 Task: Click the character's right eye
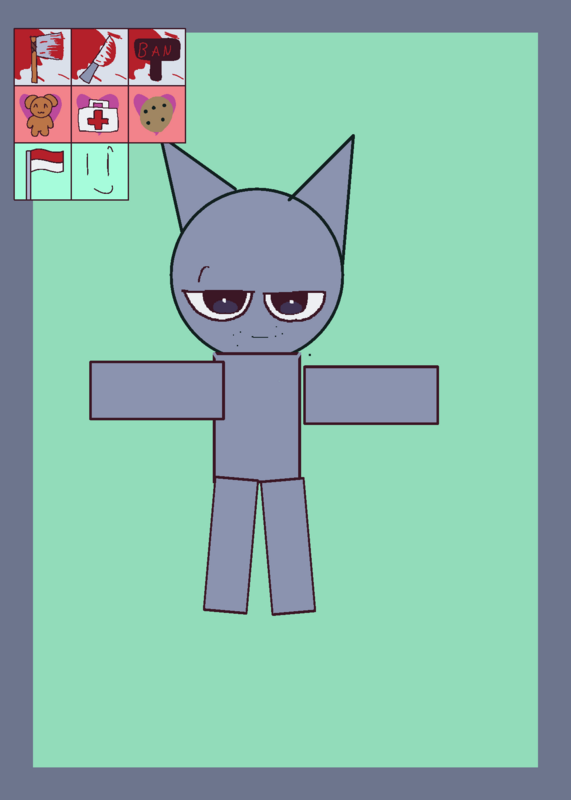pyautogui.click(x=294, y=306)
